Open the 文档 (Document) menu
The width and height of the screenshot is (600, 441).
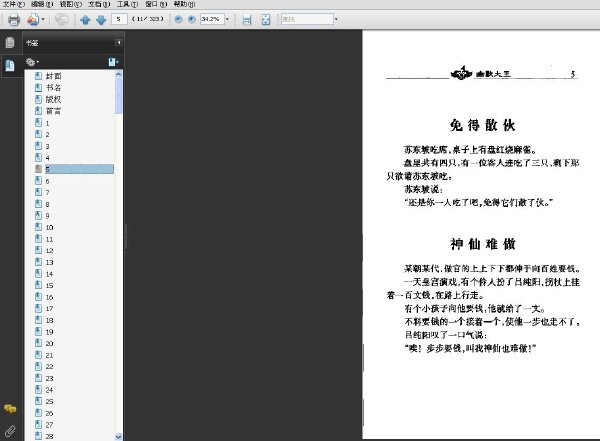(99, 4)
